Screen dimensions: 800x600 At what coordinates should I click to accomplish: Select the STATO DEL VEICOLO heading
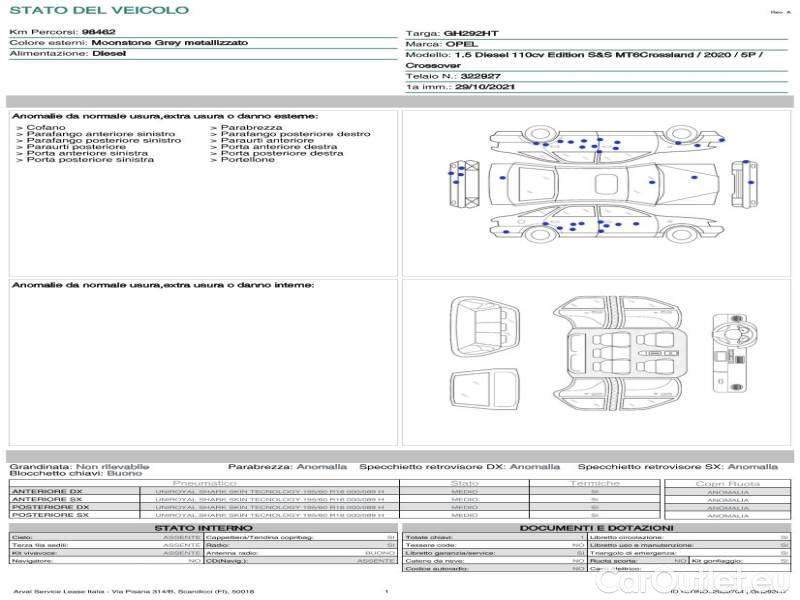click(x=98, y=10)
